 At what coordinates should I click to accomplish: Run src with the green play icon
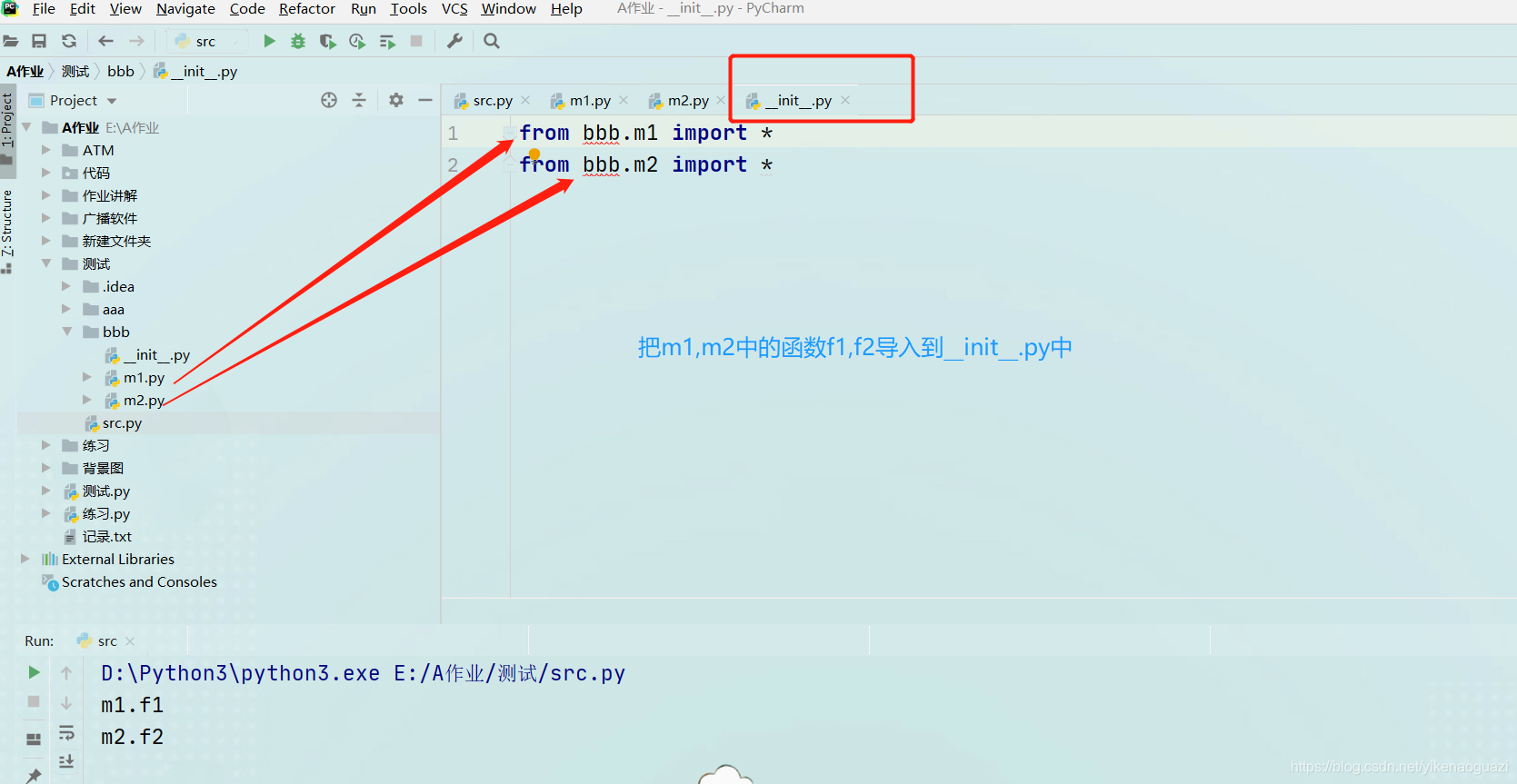269,41
